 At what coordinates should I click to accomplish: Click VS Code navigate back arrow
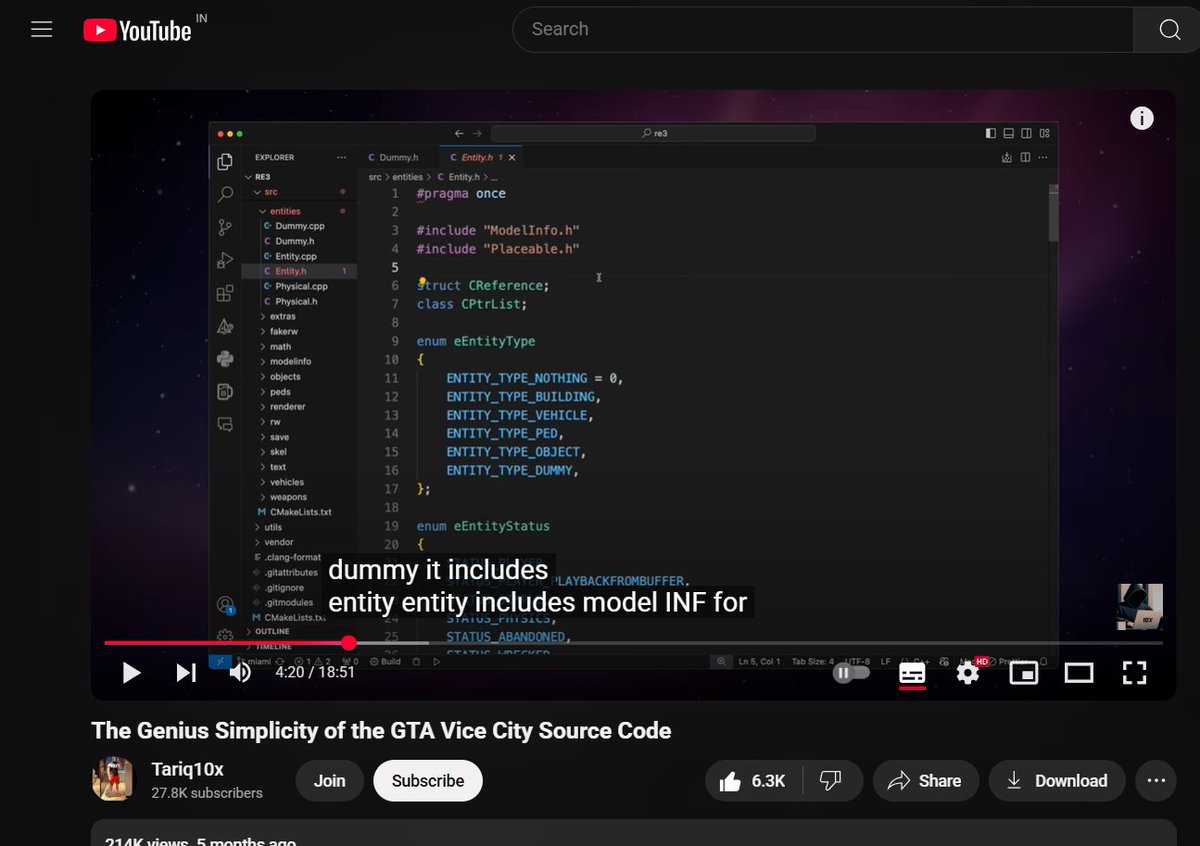(459, 133)
